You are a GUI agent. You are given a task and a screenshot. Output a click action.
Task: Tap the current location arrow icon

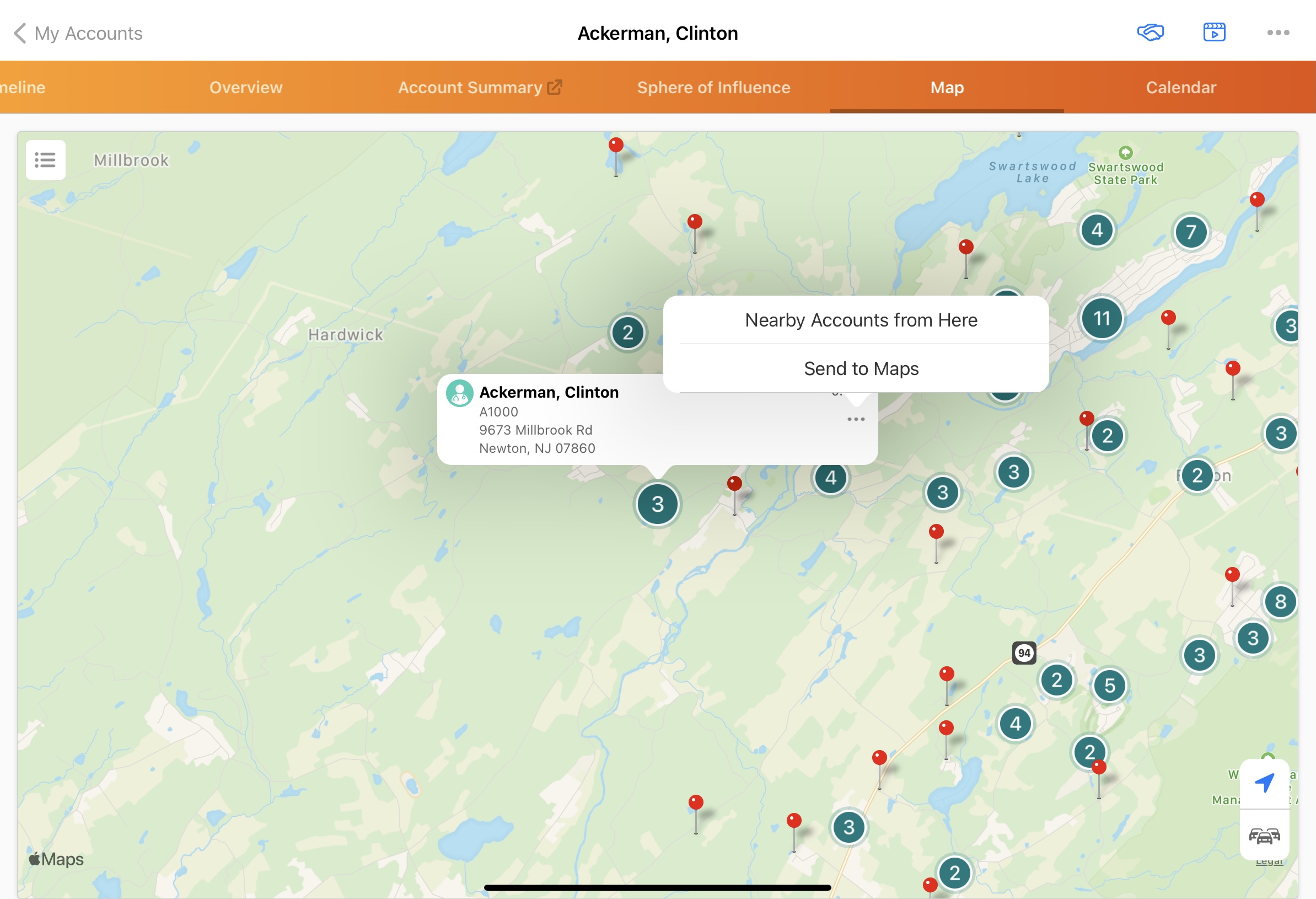1264,783
